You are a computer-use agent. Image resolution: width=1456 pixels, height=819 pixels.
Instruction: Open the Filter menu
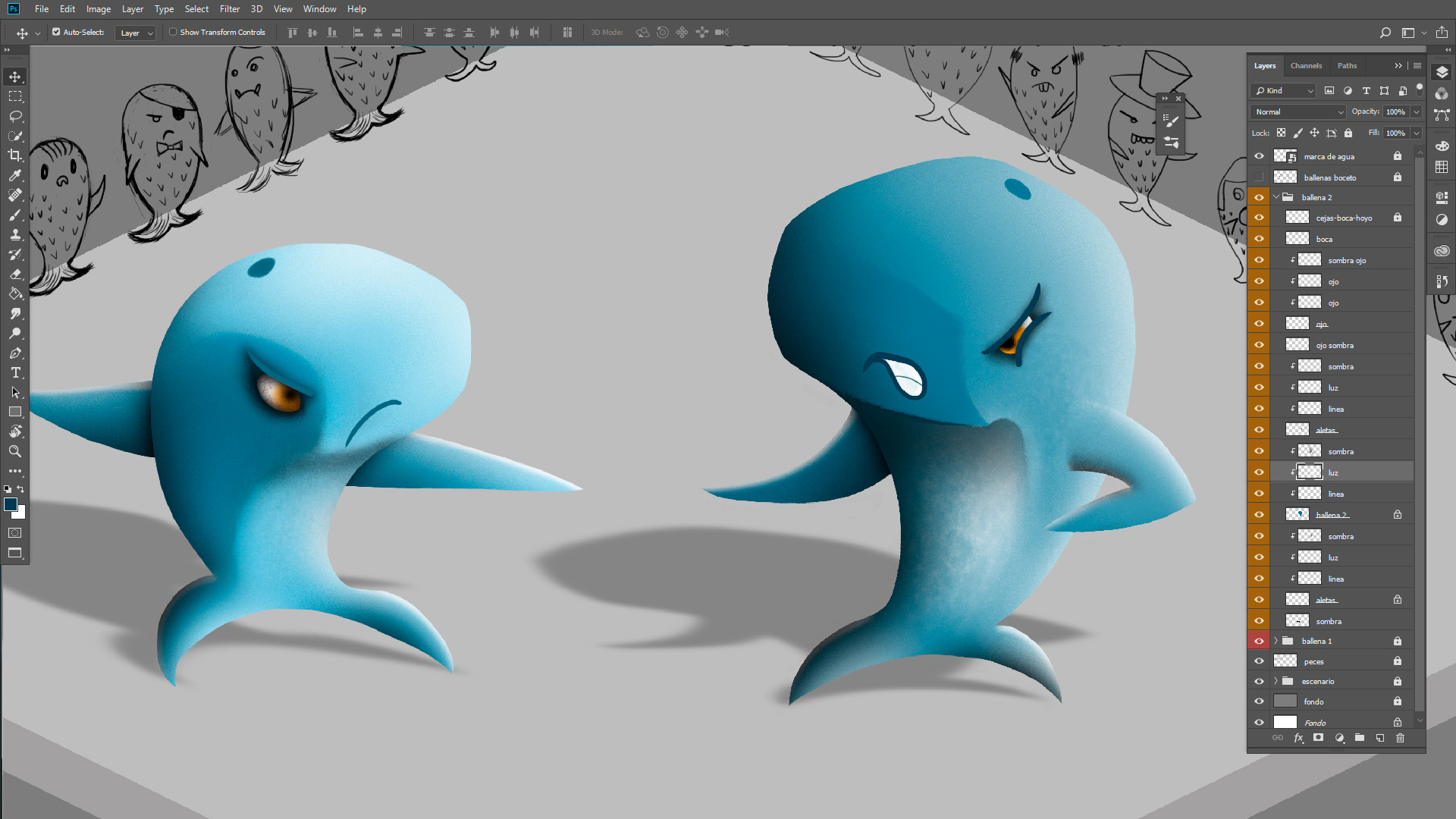tap(229, 9)
